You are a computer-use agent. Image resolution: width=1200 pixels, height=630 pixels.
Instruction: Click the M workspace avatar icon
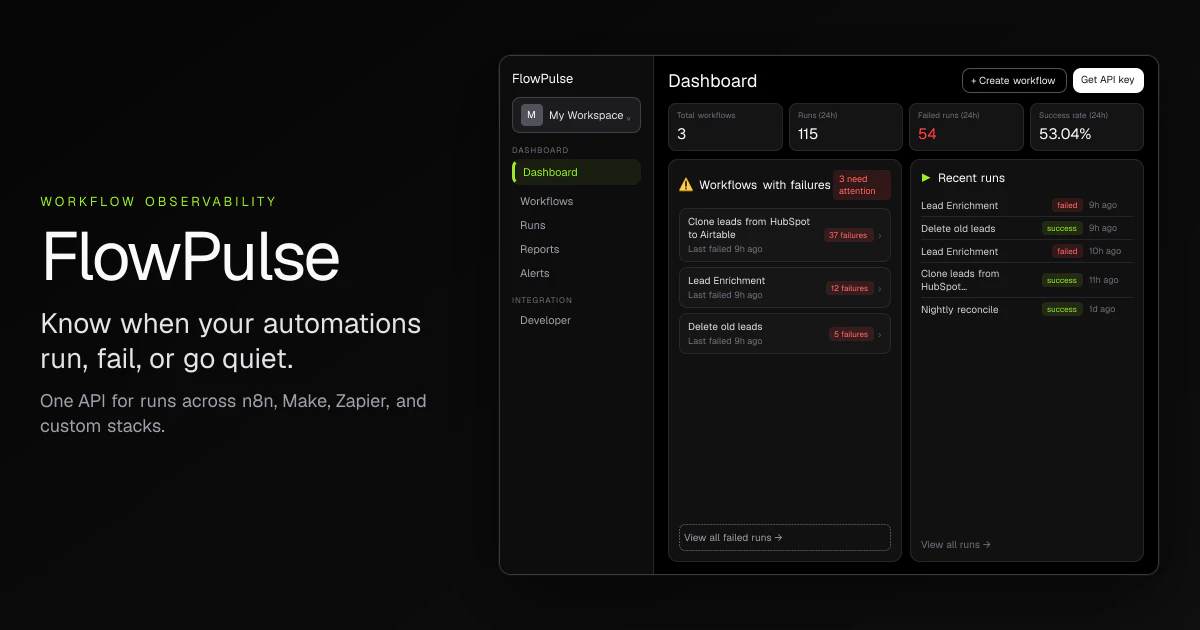click(532, 115)
